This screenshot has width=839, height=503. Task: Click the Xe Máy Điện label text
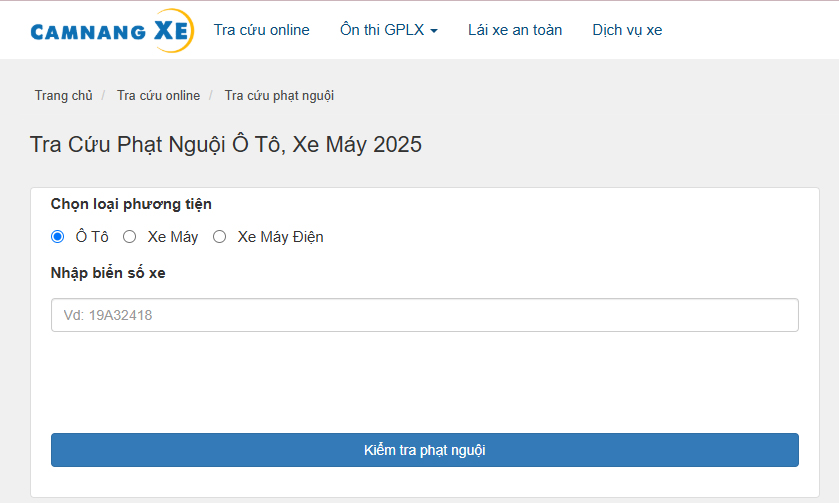click(280, 237)
